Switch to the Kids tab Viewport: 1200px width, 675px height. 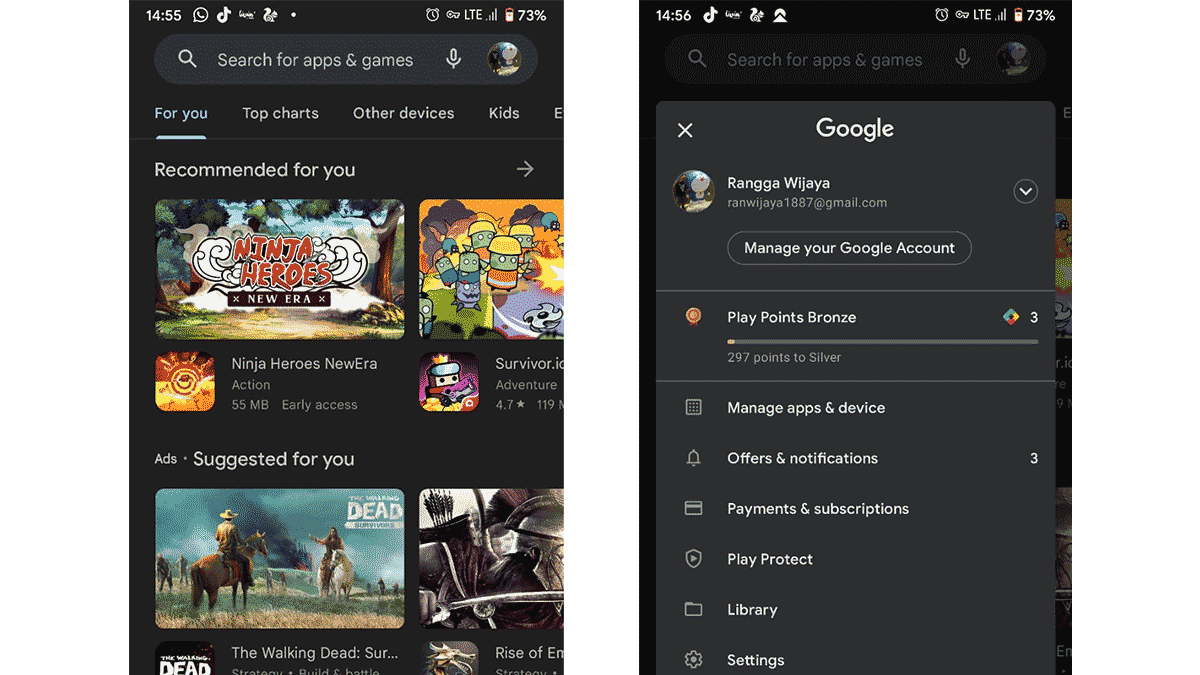[x=504, y=113]
